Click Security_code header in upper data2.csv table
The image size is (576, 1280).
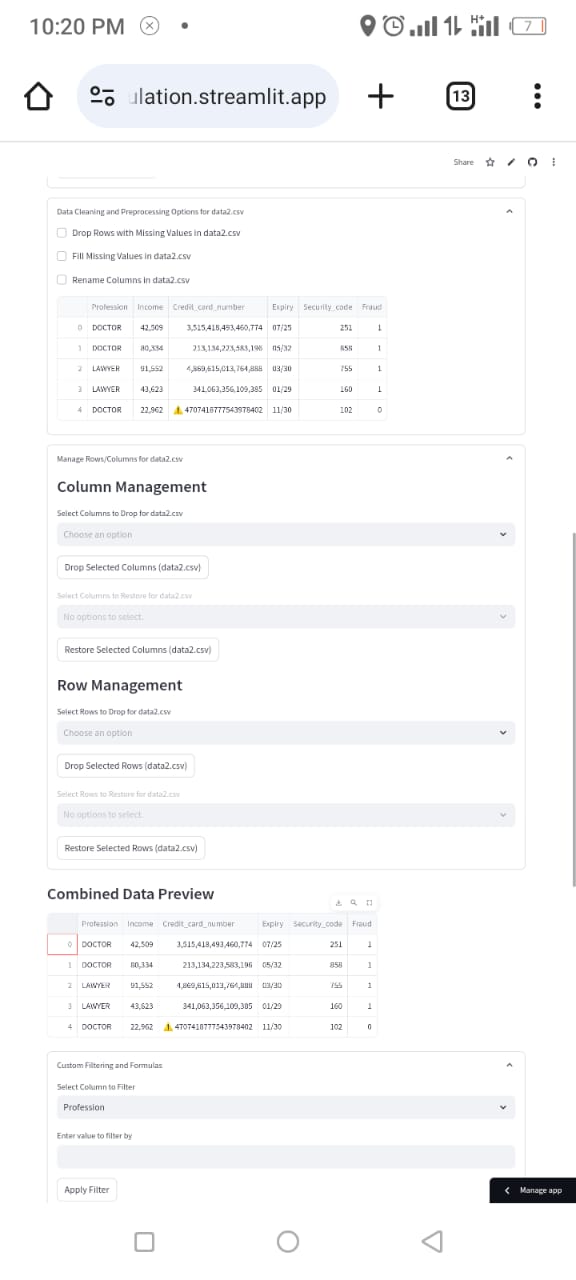point(327,307)
